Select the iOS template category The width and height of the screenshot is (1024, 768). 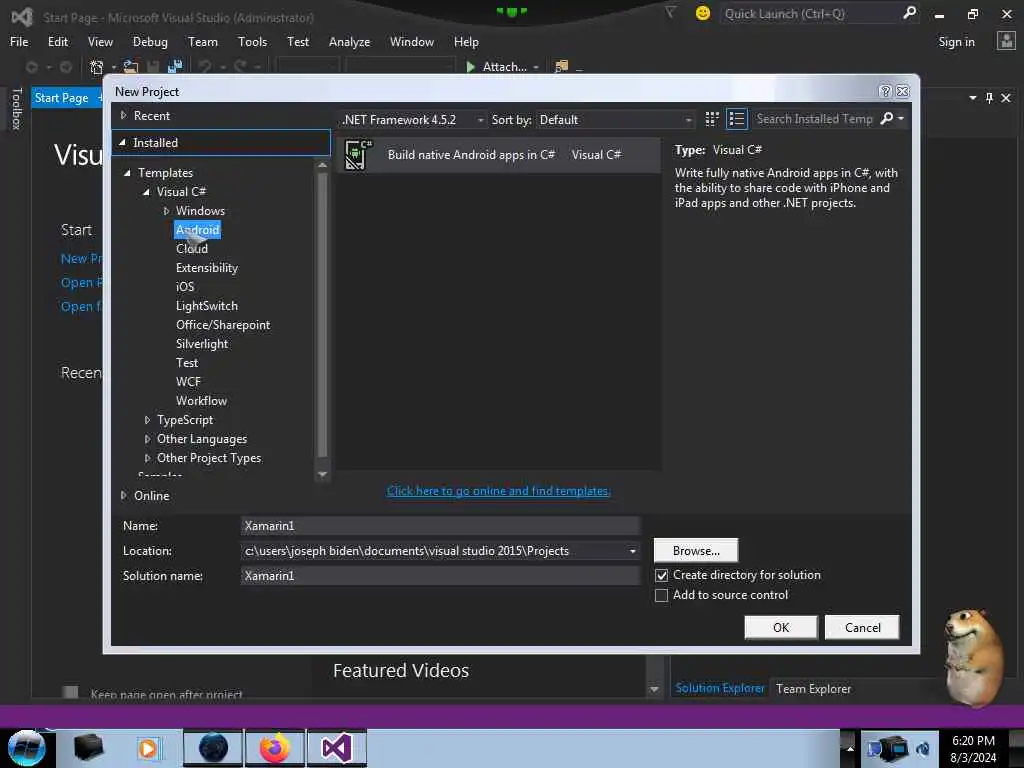tap(185, 287)
